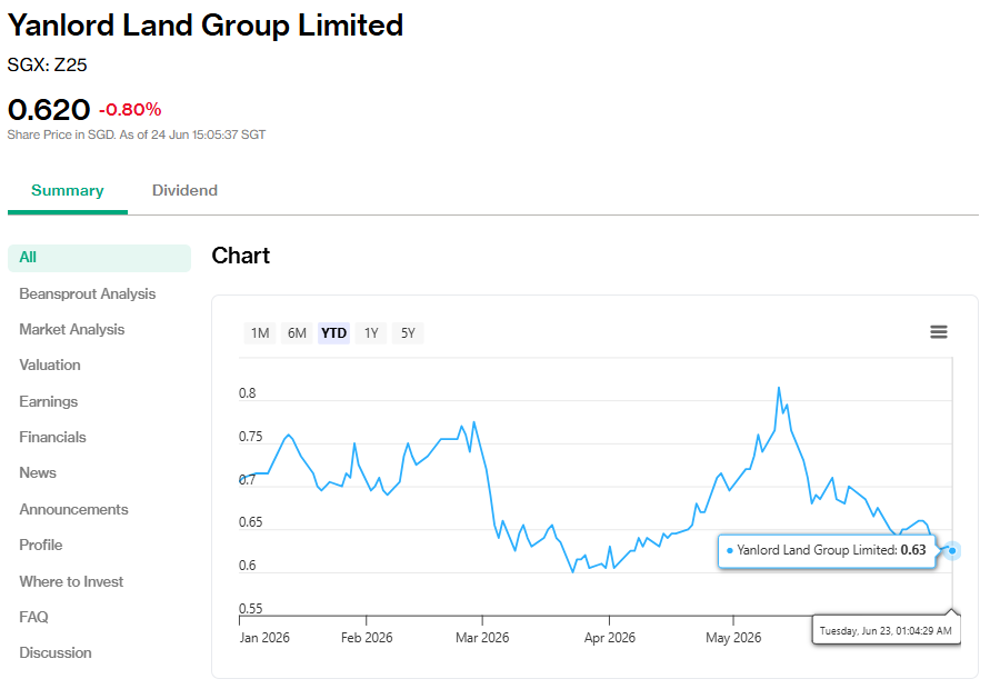This screenshot has height=689, width=990.
Task: Go to Market Analysis section
Action: (x=72, y=330)
